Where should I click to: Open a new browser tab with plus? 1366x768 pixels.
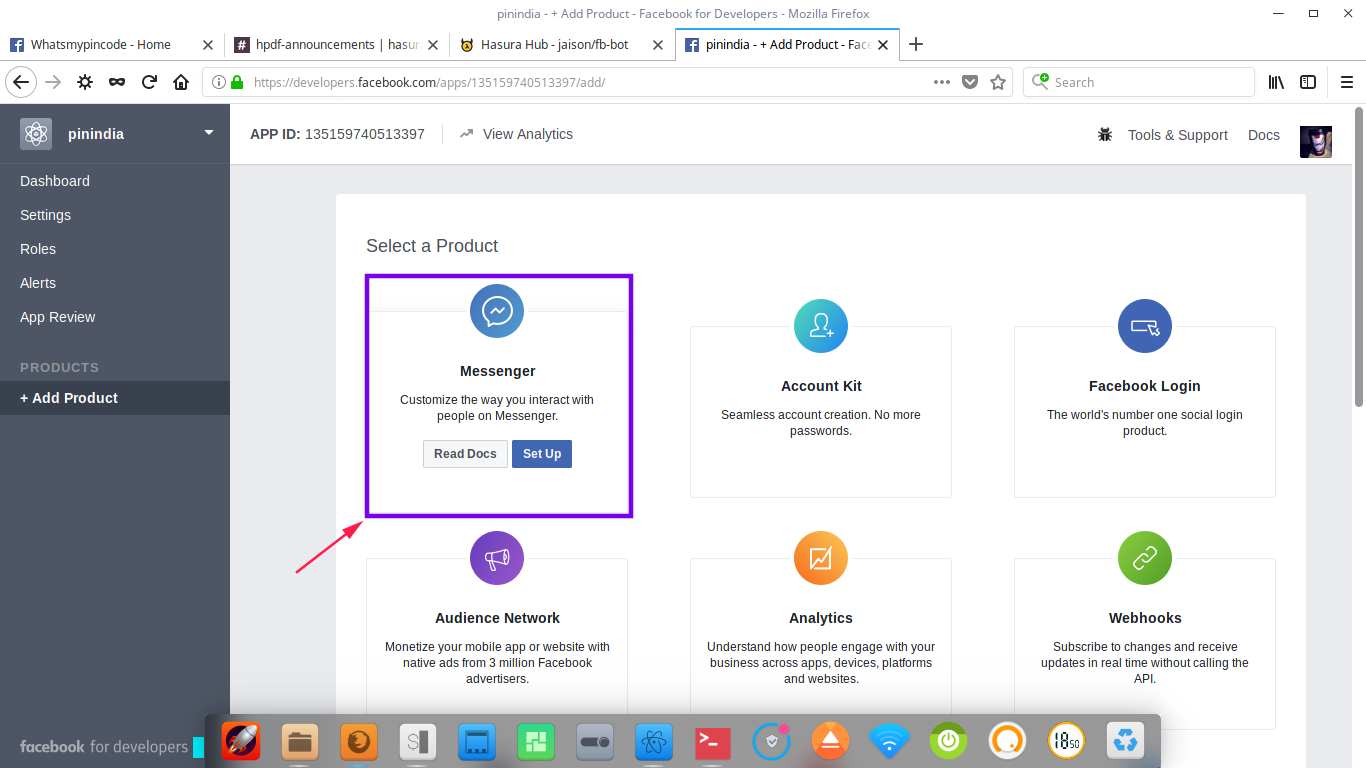click(916, 44)
